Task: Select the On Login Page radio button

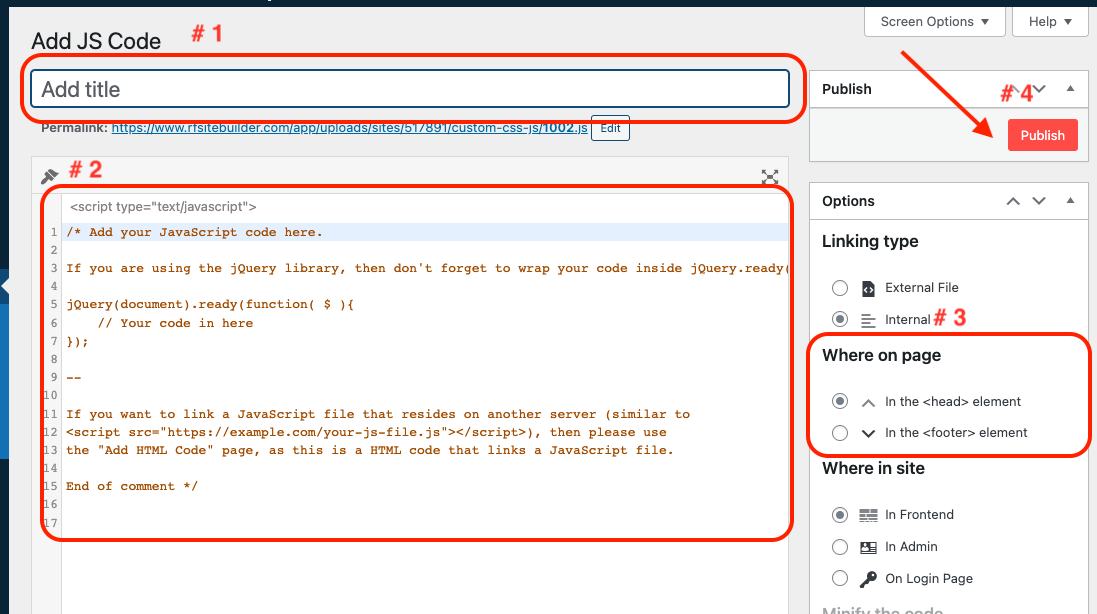Action: point(840,578)
